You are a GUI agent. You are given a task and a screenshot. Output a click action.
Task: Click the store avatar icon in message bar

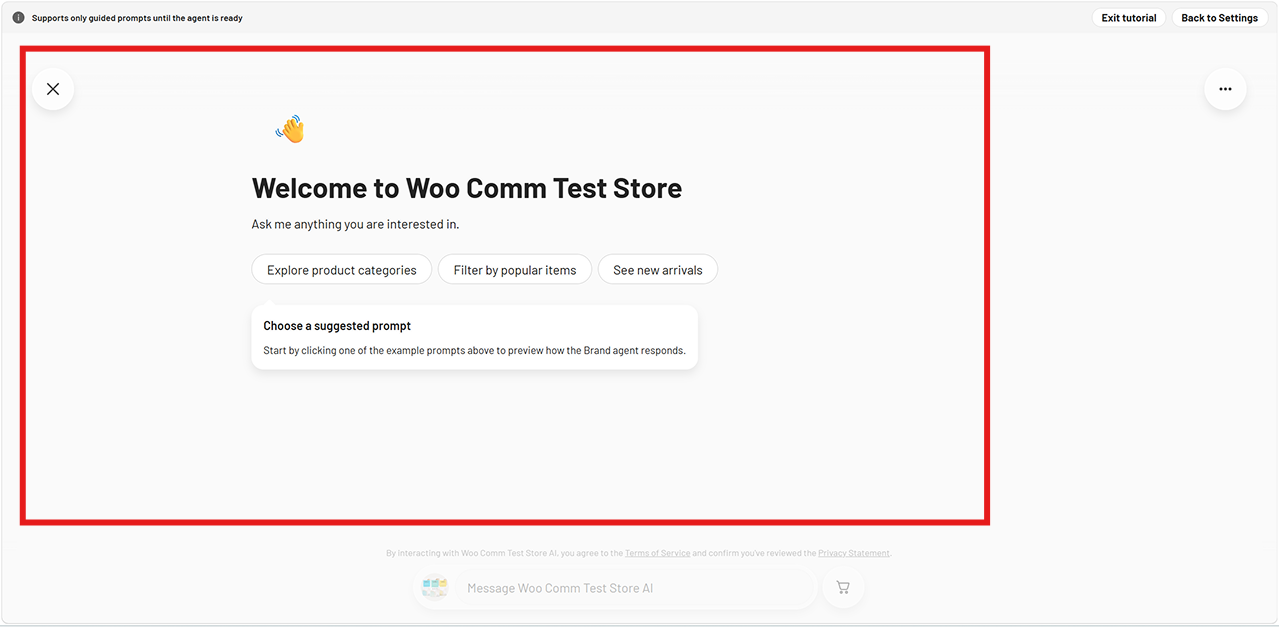pyautogui.click(x=435, y=588)
